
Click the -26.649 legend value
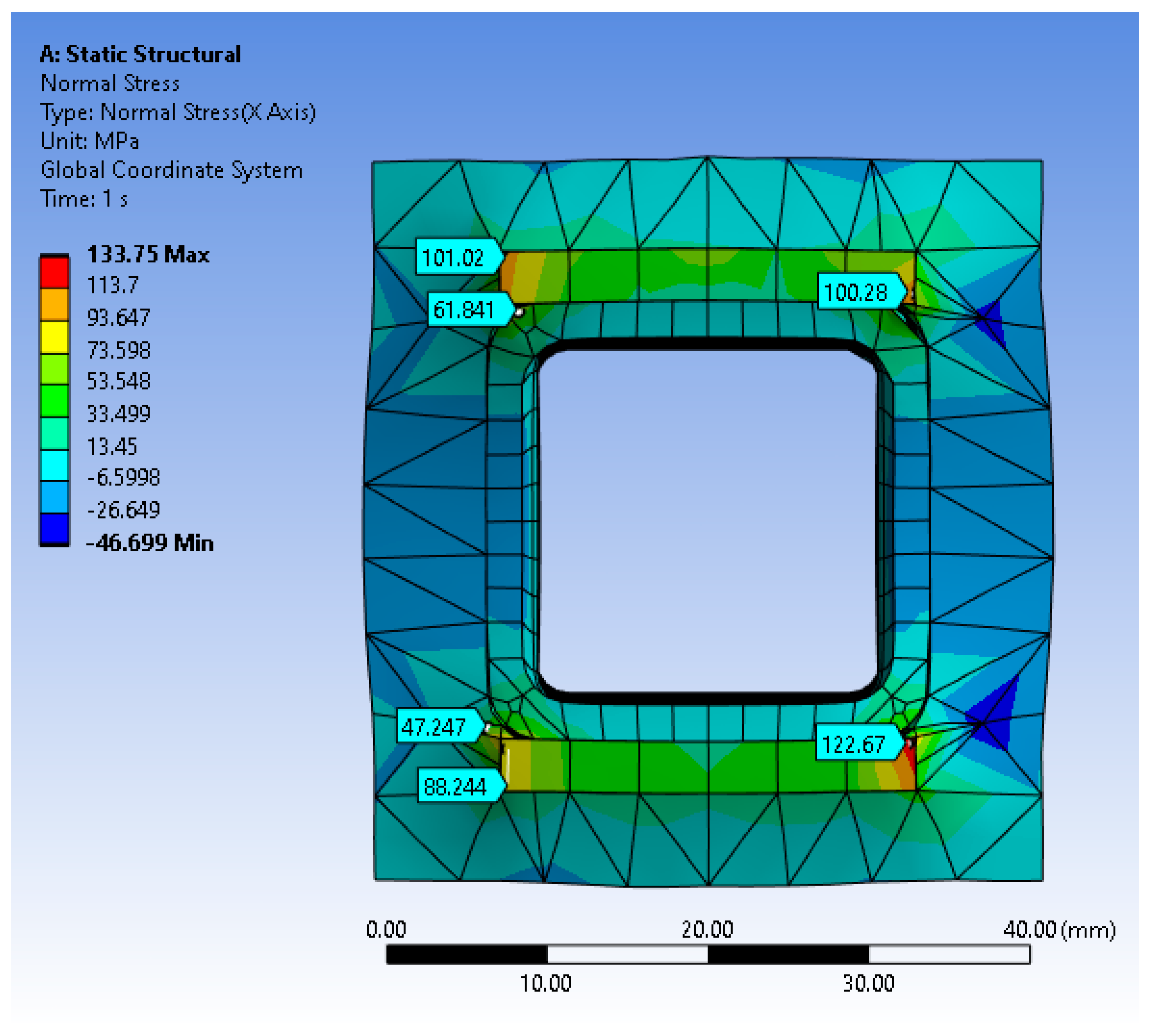[x=123, y=509]
